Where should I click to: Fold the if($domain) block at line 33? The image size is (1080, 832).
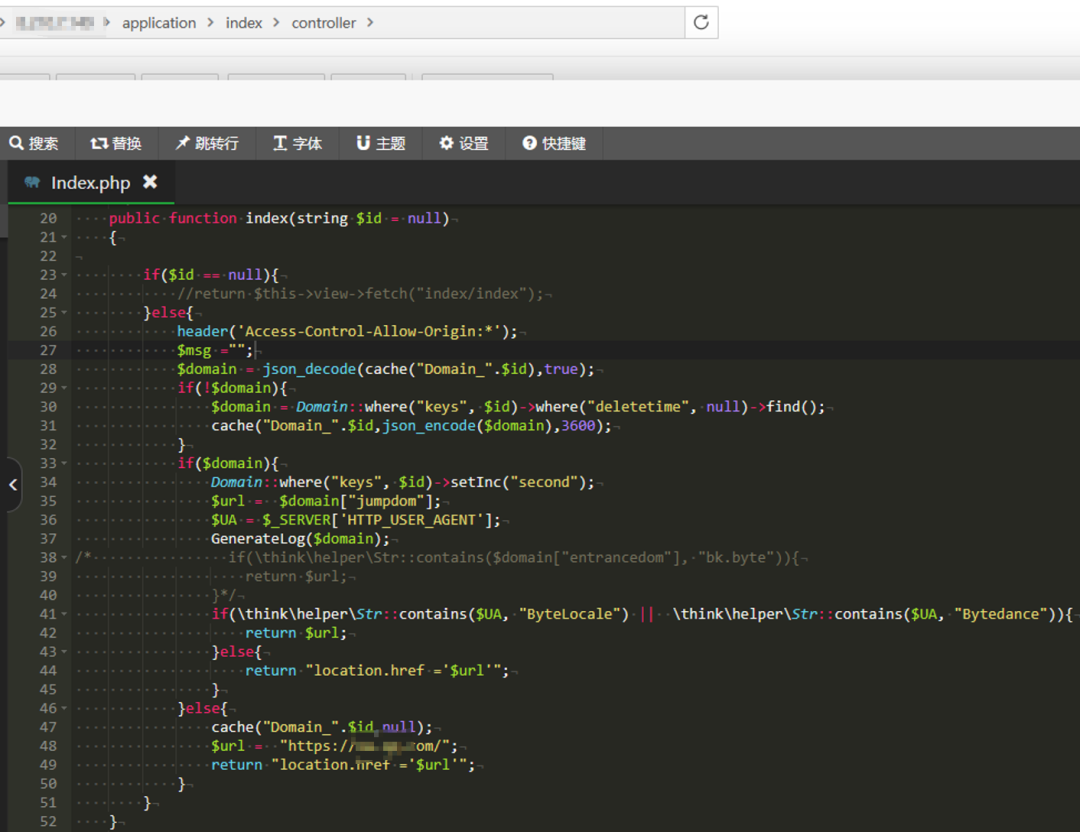65,464
